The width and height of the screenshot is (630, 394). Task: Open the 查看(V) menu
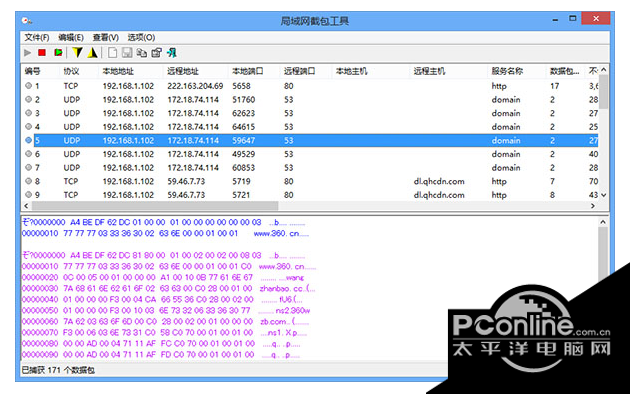click(106, 37)
